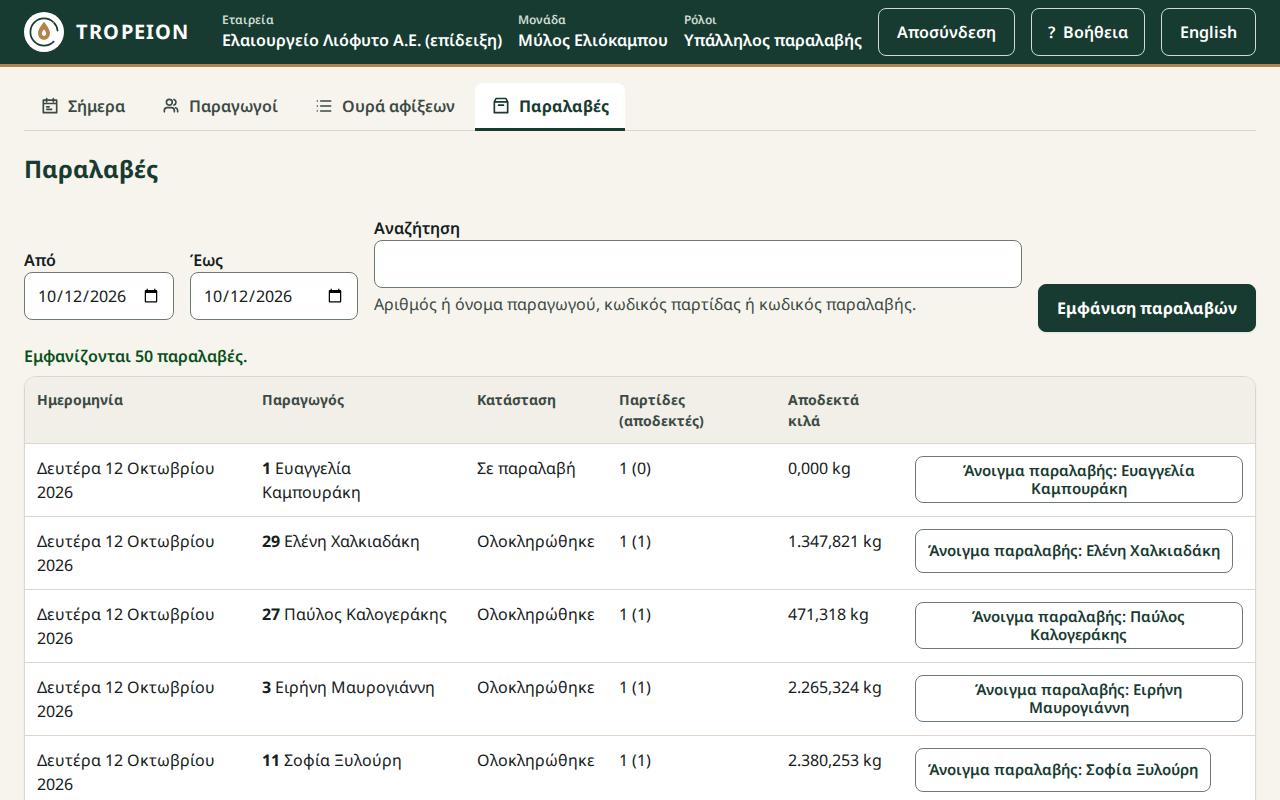Open receipt for Ευαγγελία Καμπουράκη

(x=1079, y=480)
